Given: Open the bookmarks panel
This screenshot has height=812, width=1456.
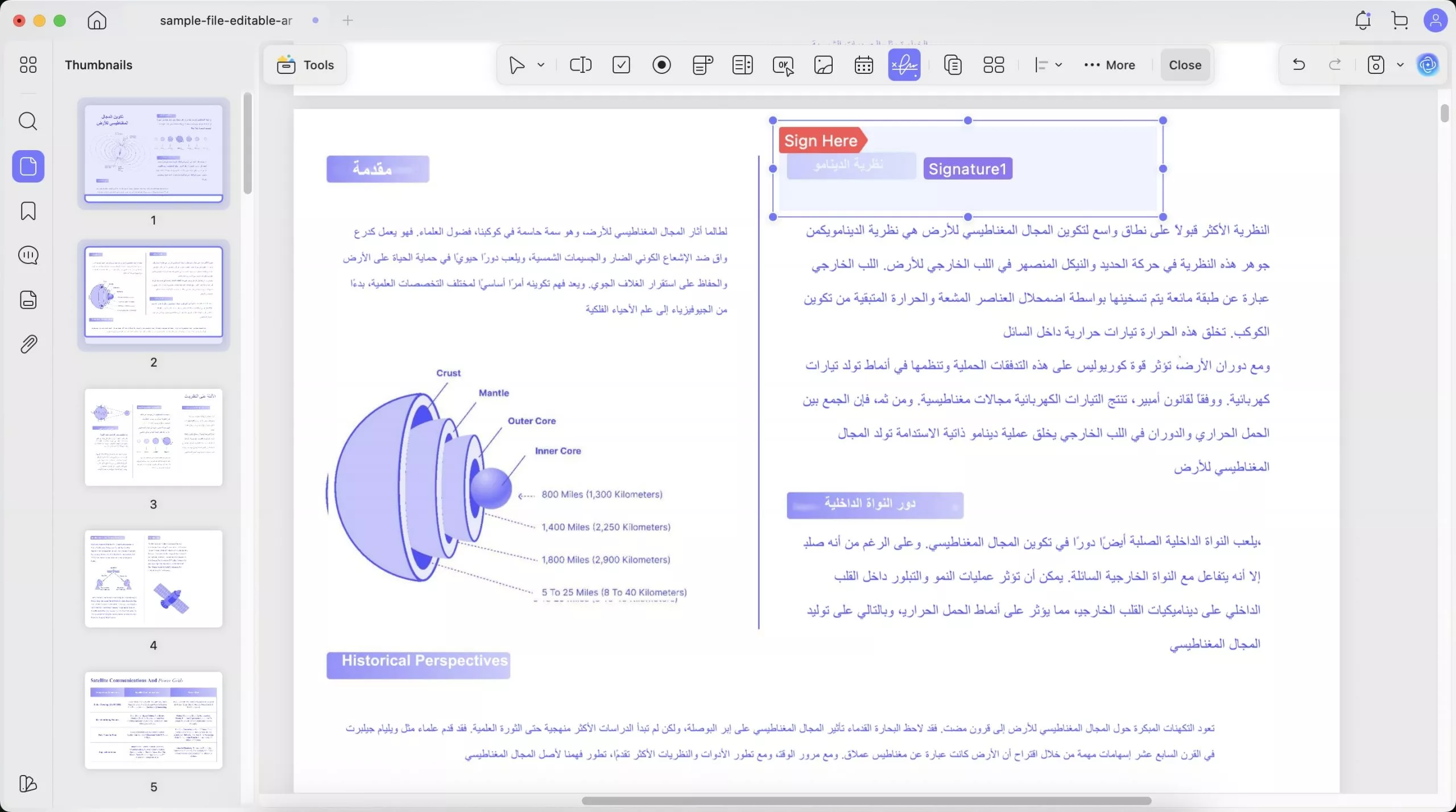Looking at the screenshot, I should coord(28,211).
